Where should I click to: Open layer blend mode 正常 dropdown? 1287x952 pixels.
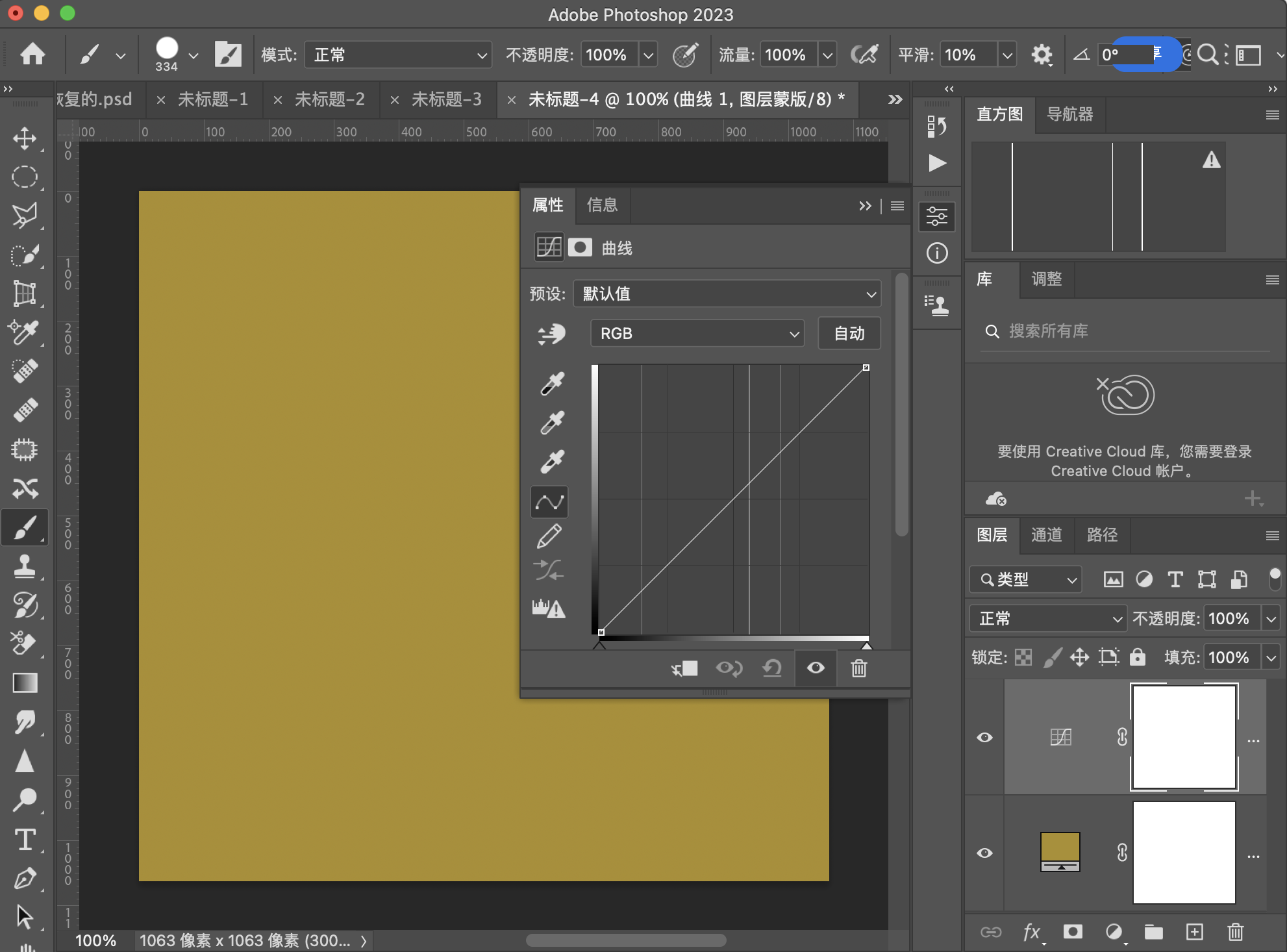(1048, 618)
